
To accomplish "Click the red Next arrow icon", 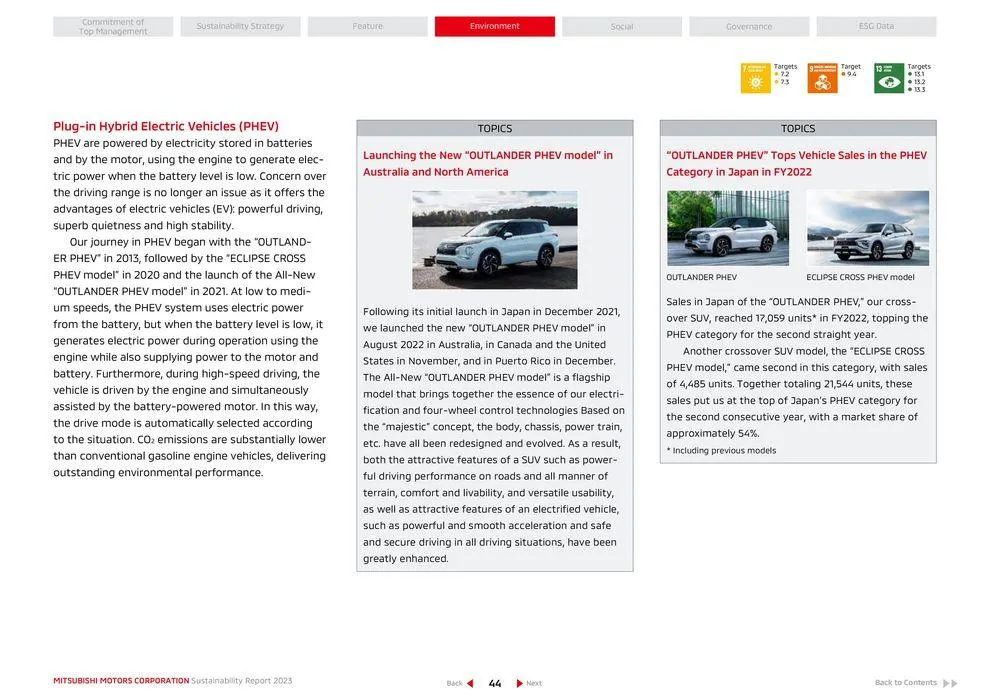I will (x=520, y=683).
